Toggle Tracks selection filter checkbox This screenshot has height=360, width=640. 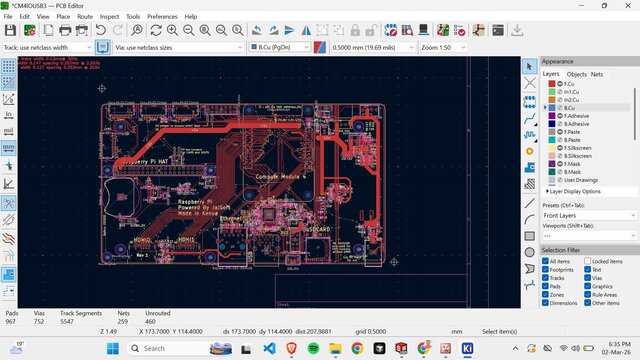coord(545,278)
